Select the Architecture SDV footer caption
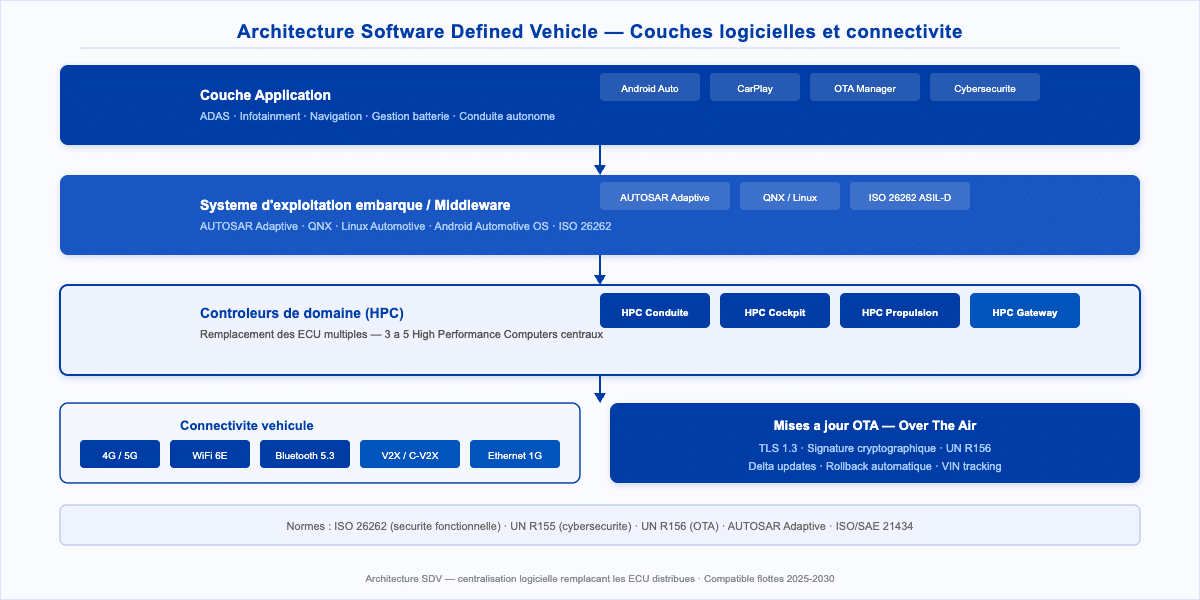This screenshot has height=600, width=1200. [600, 579]
